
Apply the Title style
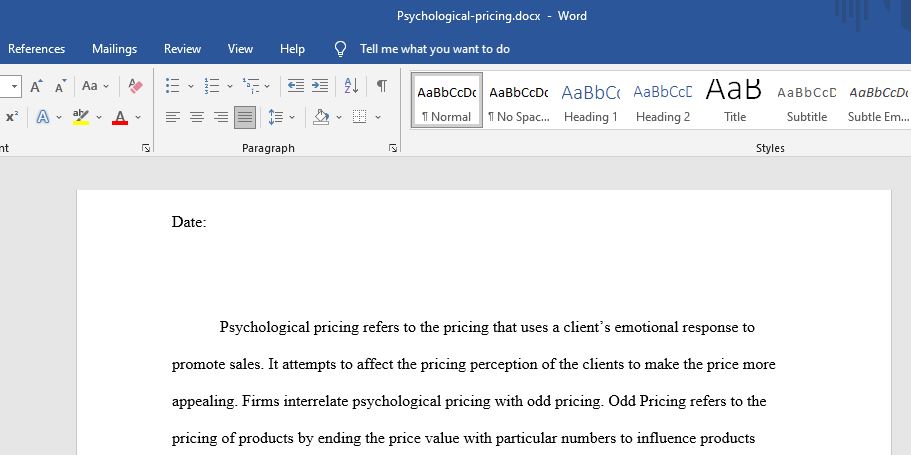[x=734, y=100]
